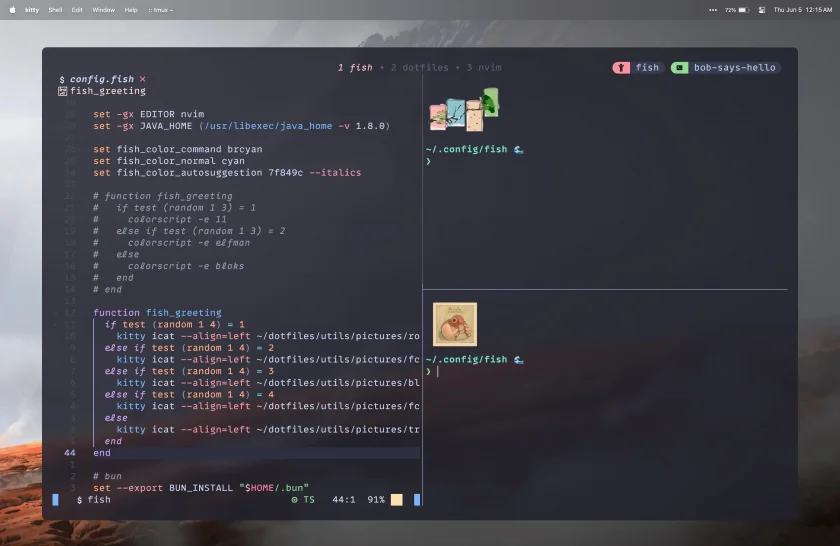Switch to tmux window 2 dotfiles
840x546 pixels.
coord(419,68)
